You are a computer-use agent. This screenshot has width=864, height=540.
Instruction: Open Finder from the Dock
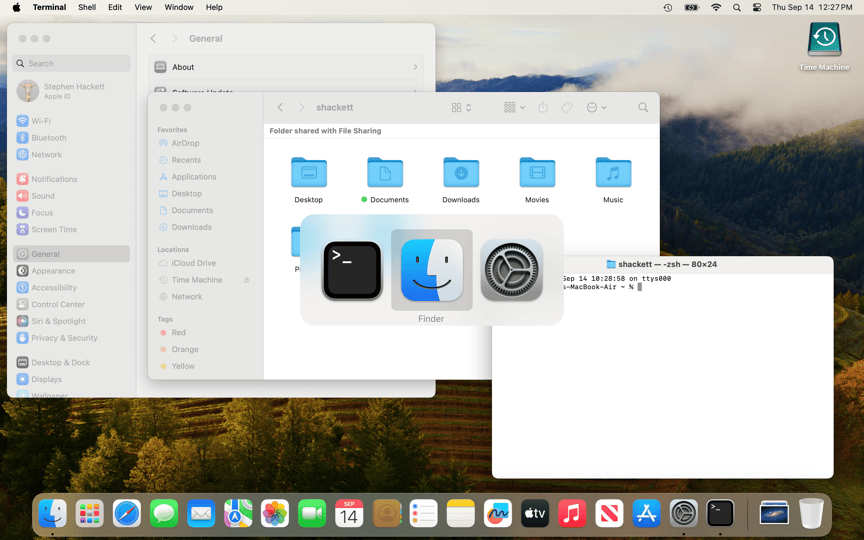[x=52, y=514]
